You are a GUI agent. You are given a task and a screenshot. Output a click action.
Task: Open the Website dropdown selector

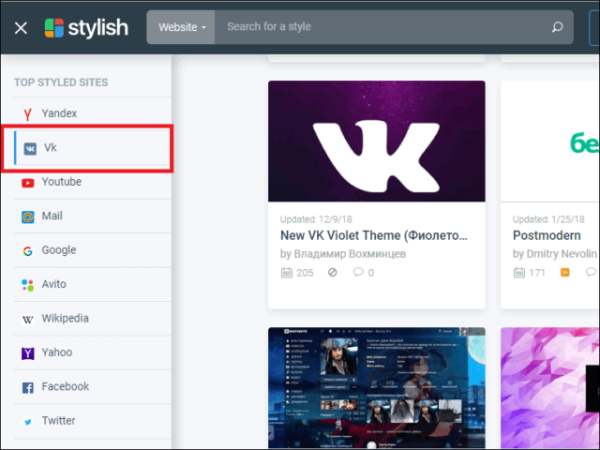181,27
